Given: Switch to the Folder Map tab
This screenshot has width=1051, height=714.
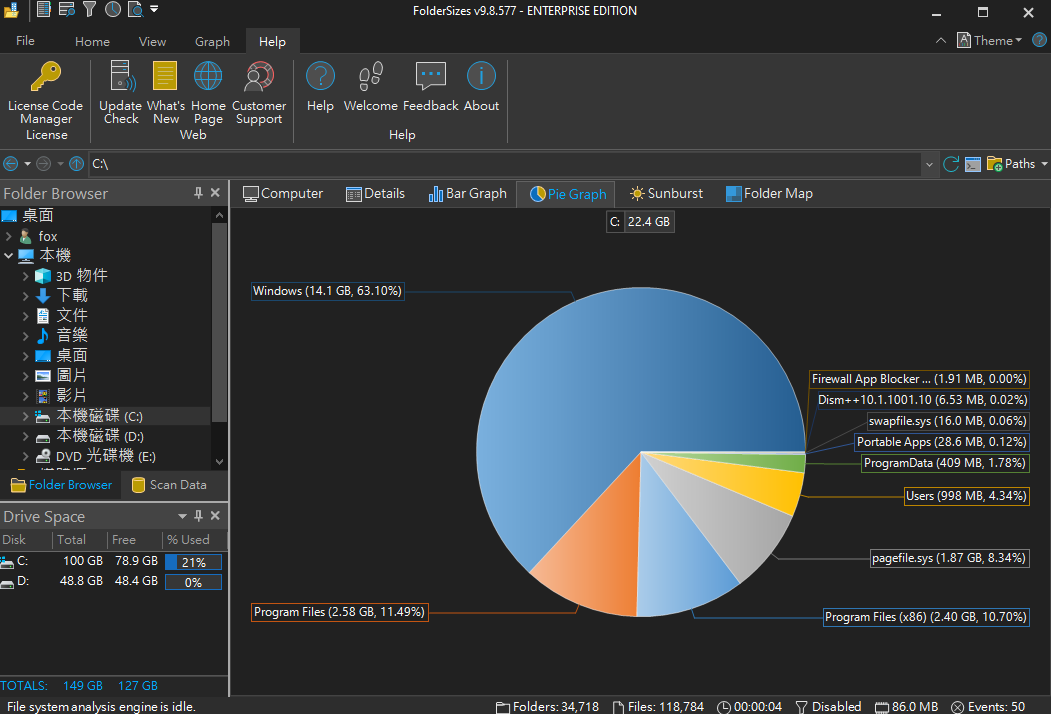Looking at the screenshot, I should tap(769, 194).
